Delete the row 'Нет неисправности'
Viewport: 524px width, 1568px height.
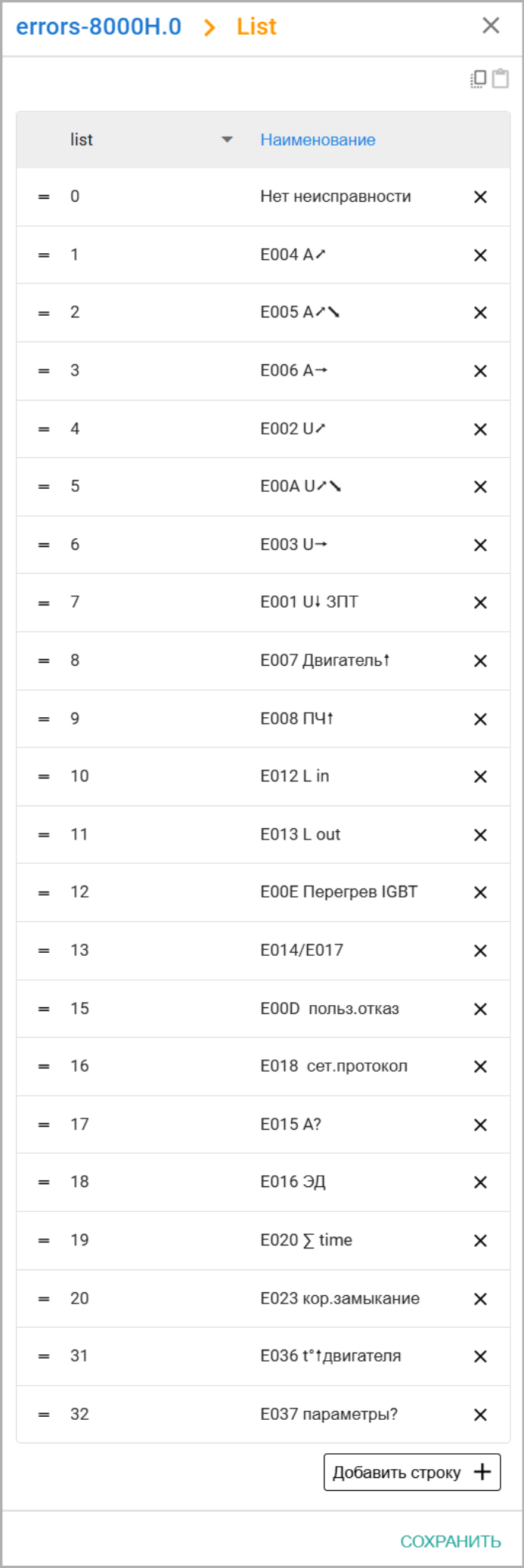pyautogui.click(x=480, y=197)
